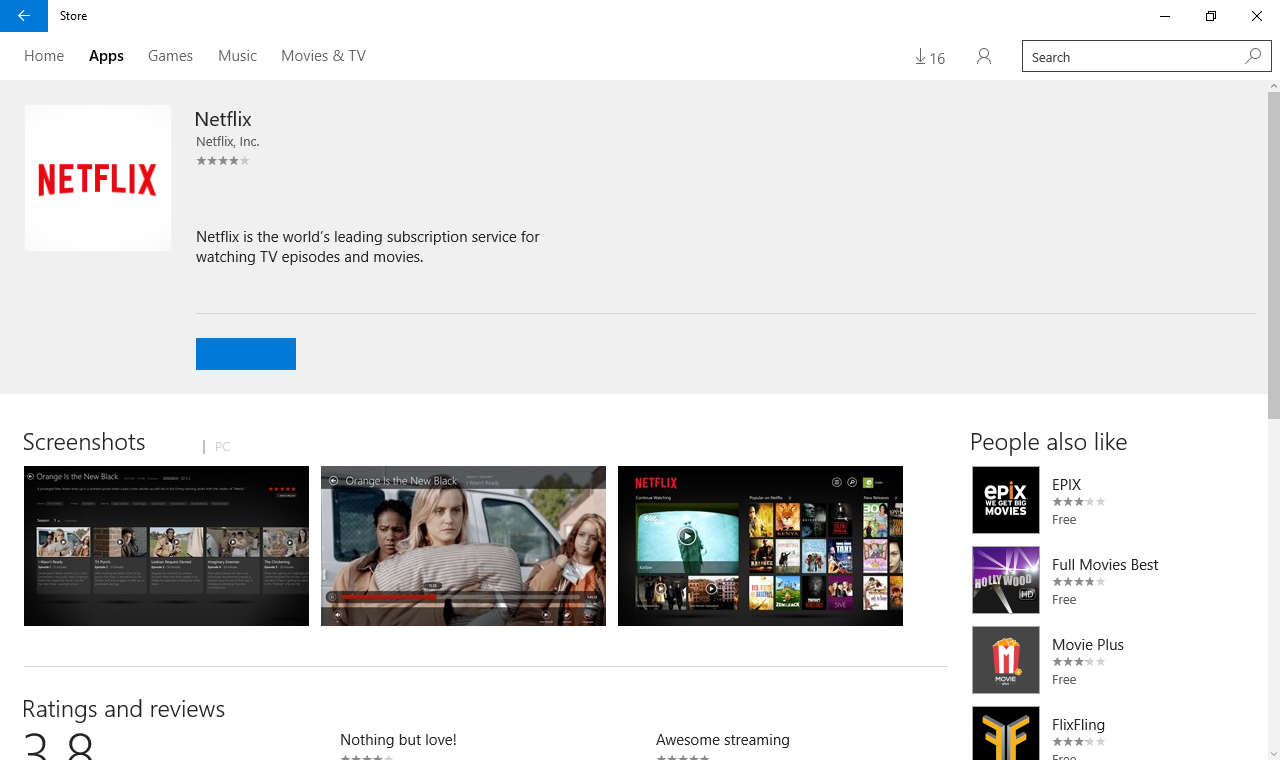Restore down the Store window

[x=1211, y=16]
